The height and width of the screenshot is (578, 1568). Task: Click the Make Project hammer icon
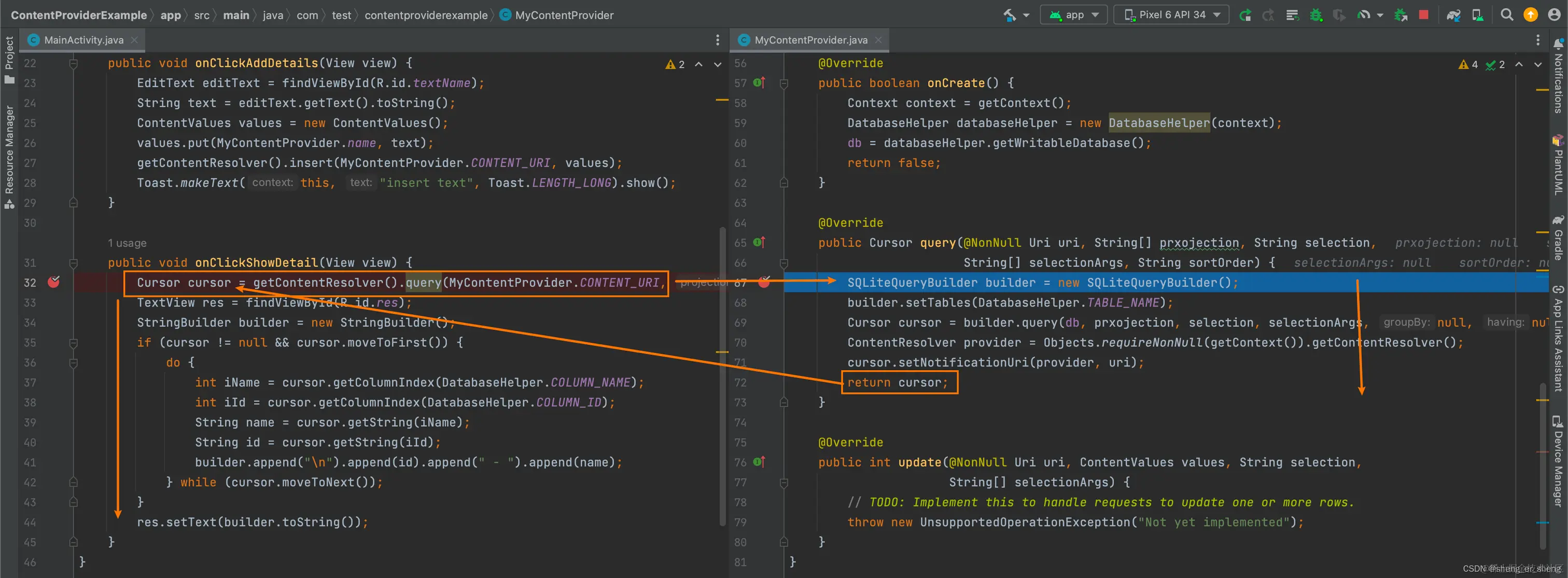tap(1010, 15)
